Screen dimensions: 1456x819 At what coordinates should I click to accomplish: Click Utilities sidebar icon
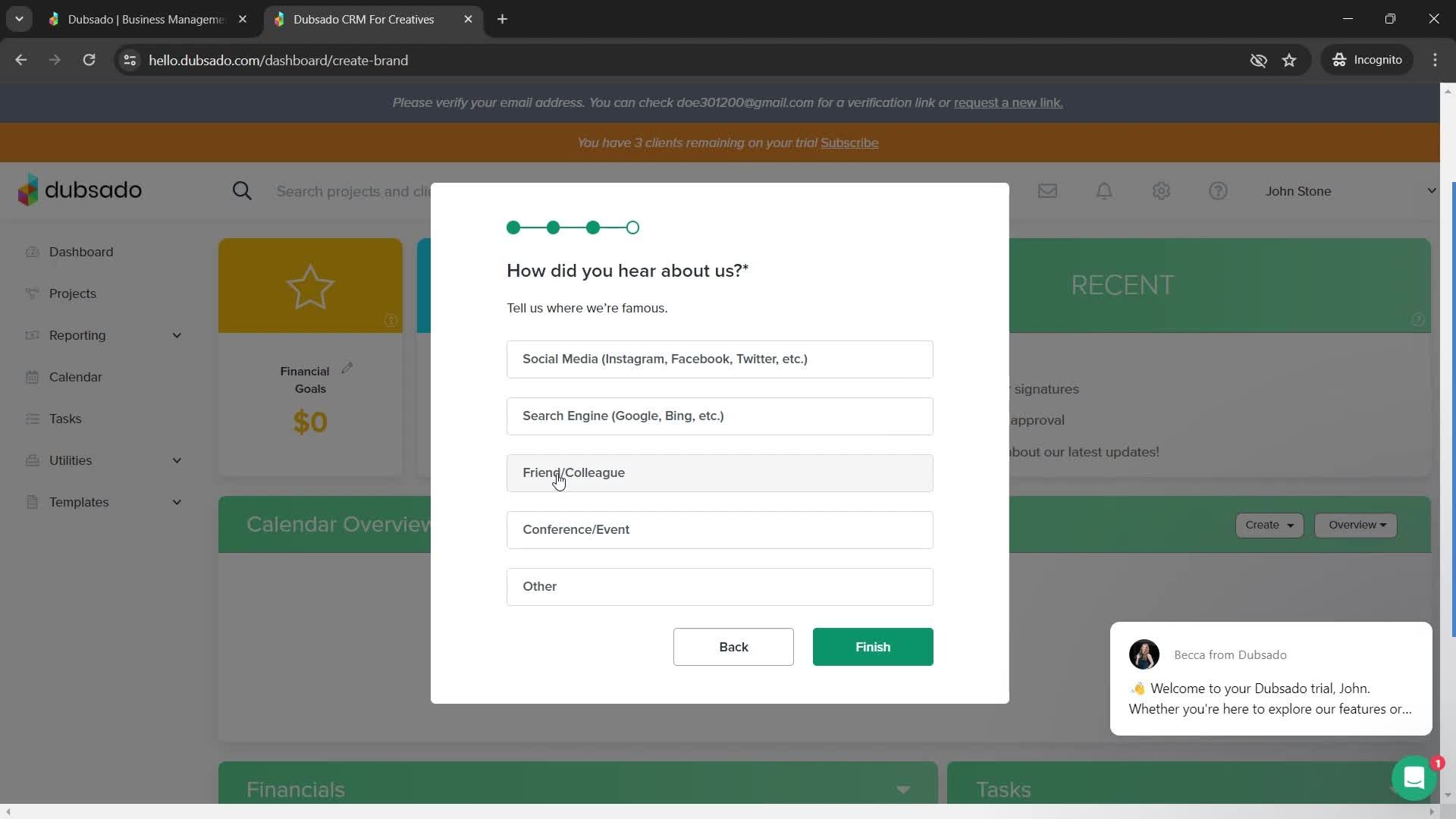[x=32, y=460]
